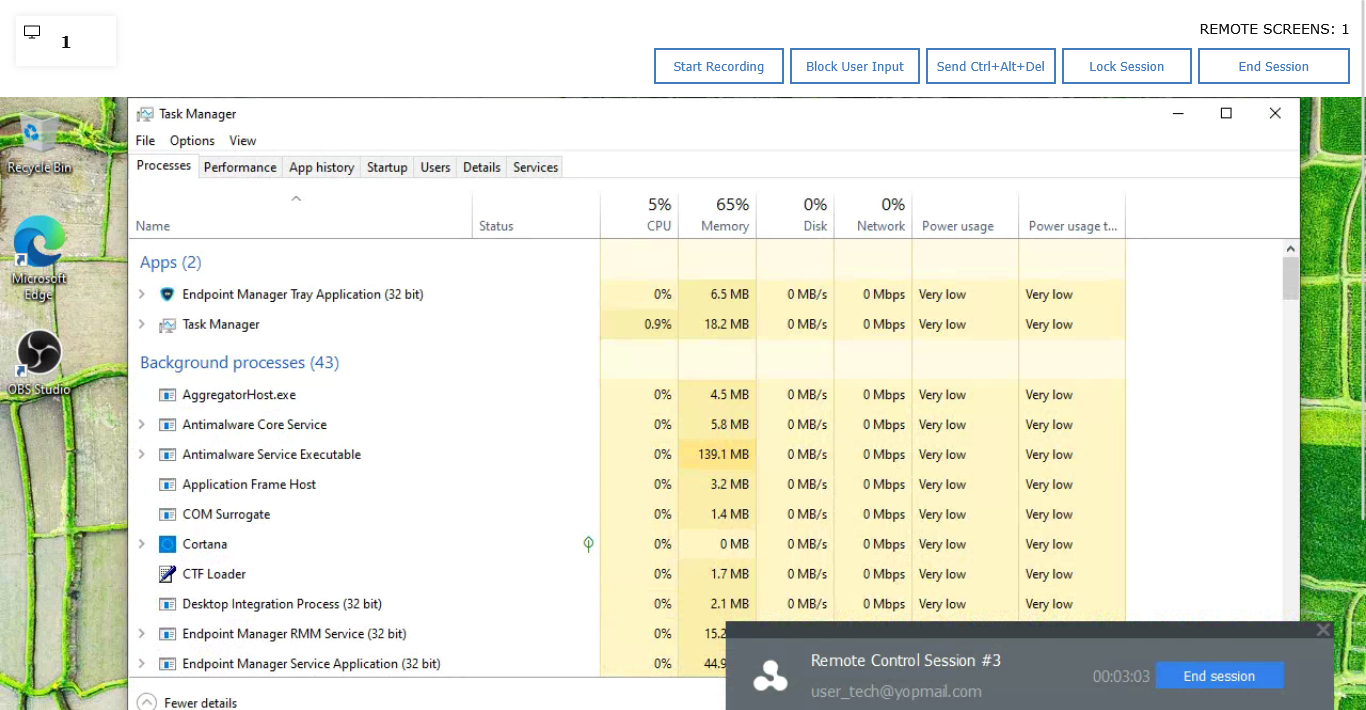The height and width of the screenshot is (710, 1366).
Task: Collapse Task Manager using Fewer details
Action: click(x=187, y=702)
